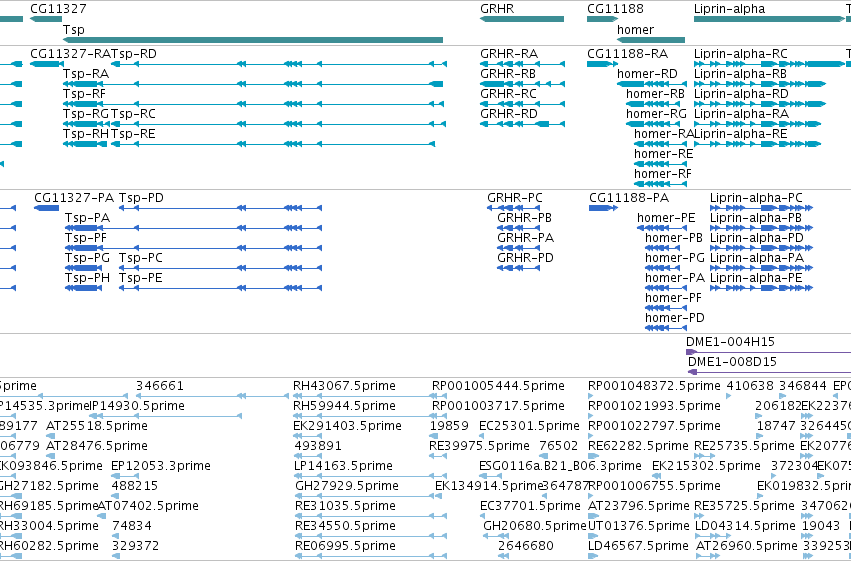Select transcript CG11188-RA
Viewport: 851px width, 561px height.
(627, 54)
